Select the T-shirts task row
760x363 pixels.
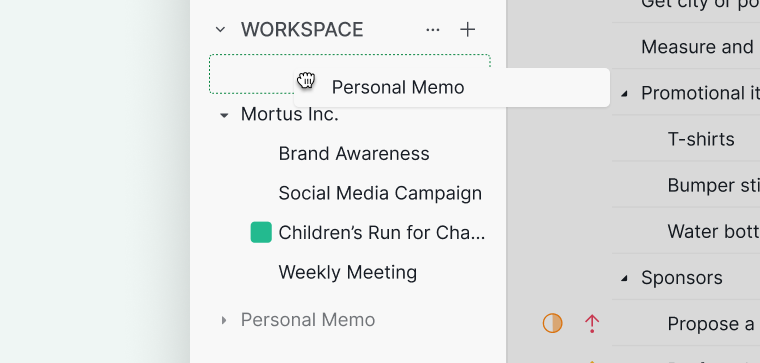pyautogui.click(x=686, y=139)
